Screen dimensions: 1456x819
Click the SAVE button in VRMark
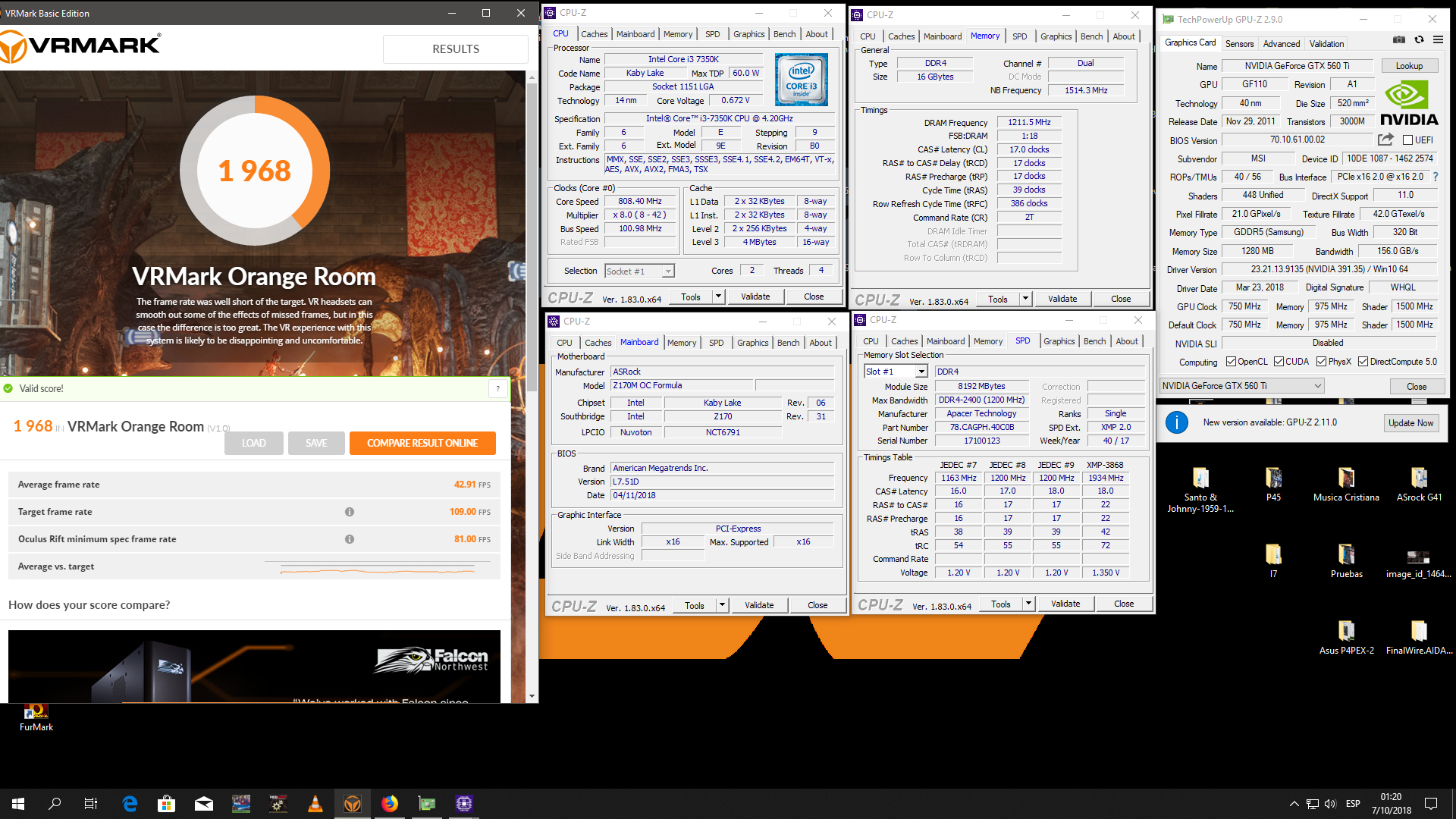[x=316, y=443]
